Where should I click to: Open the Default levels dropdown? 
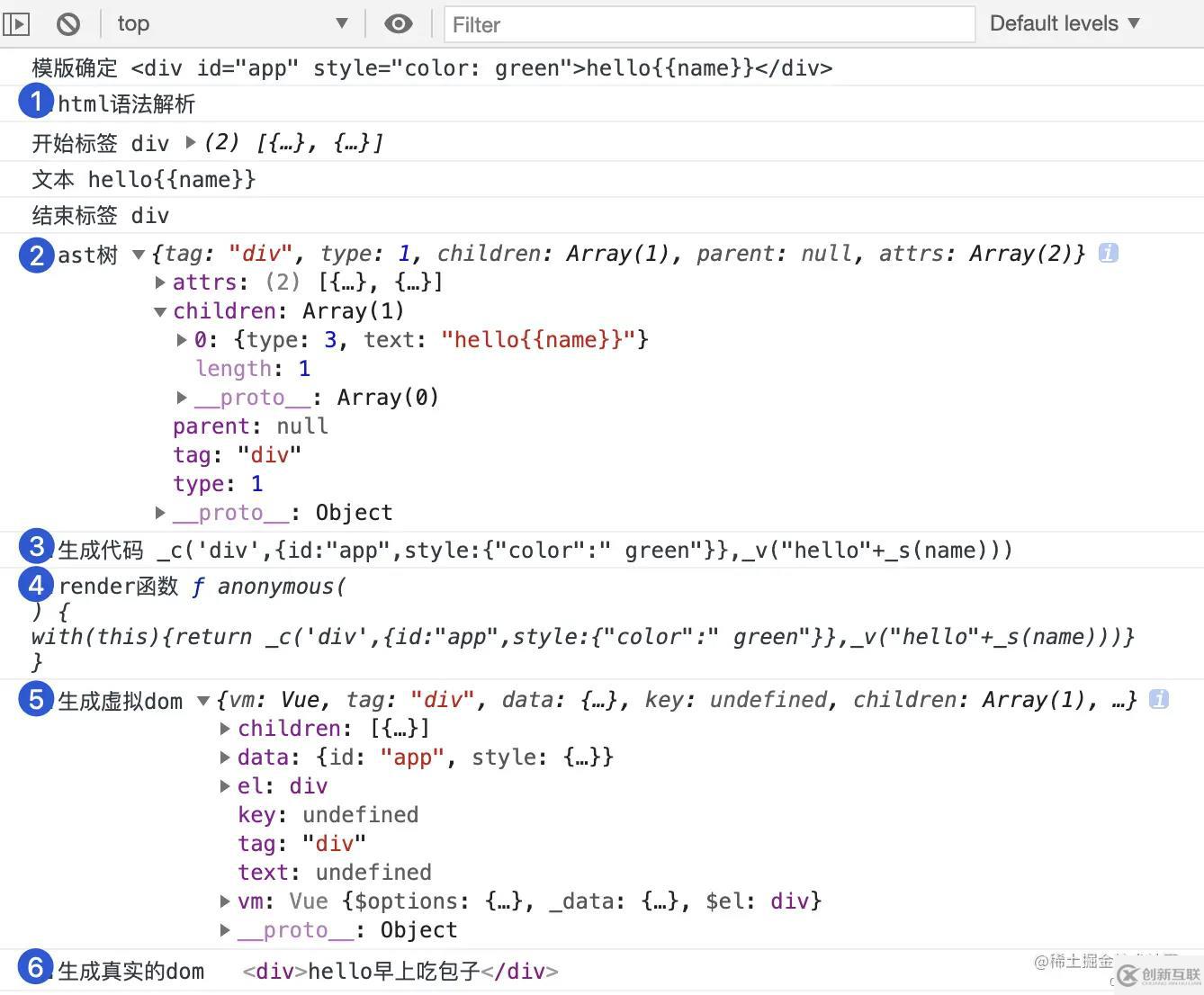pyautogui.click(x=1065, y=23)
